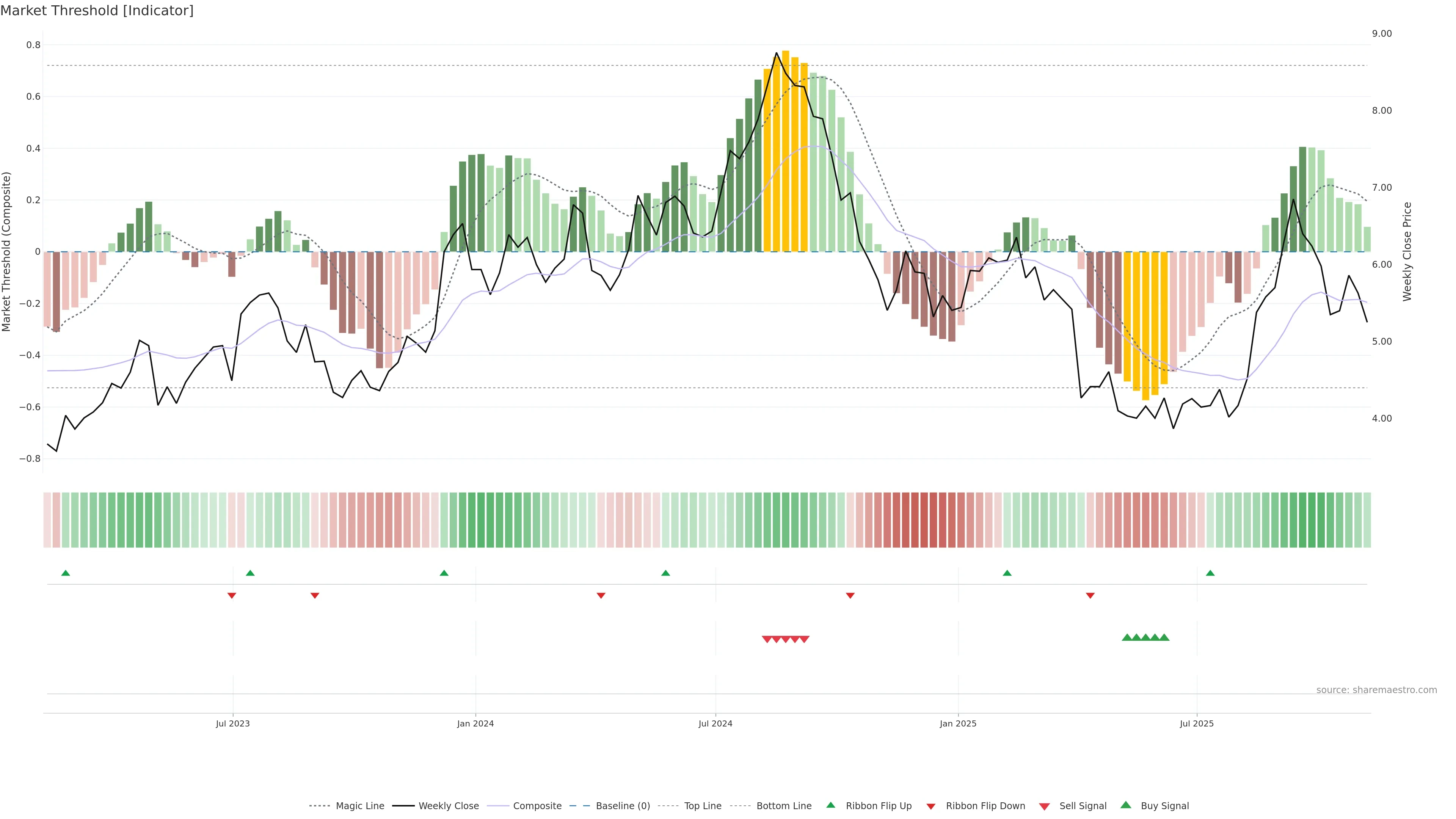Image resolution: width=1456 pixels, height=819 pixels.
Task: Click the leftmost green Ribbon Flip Up marker
Action: pos(66,573)
